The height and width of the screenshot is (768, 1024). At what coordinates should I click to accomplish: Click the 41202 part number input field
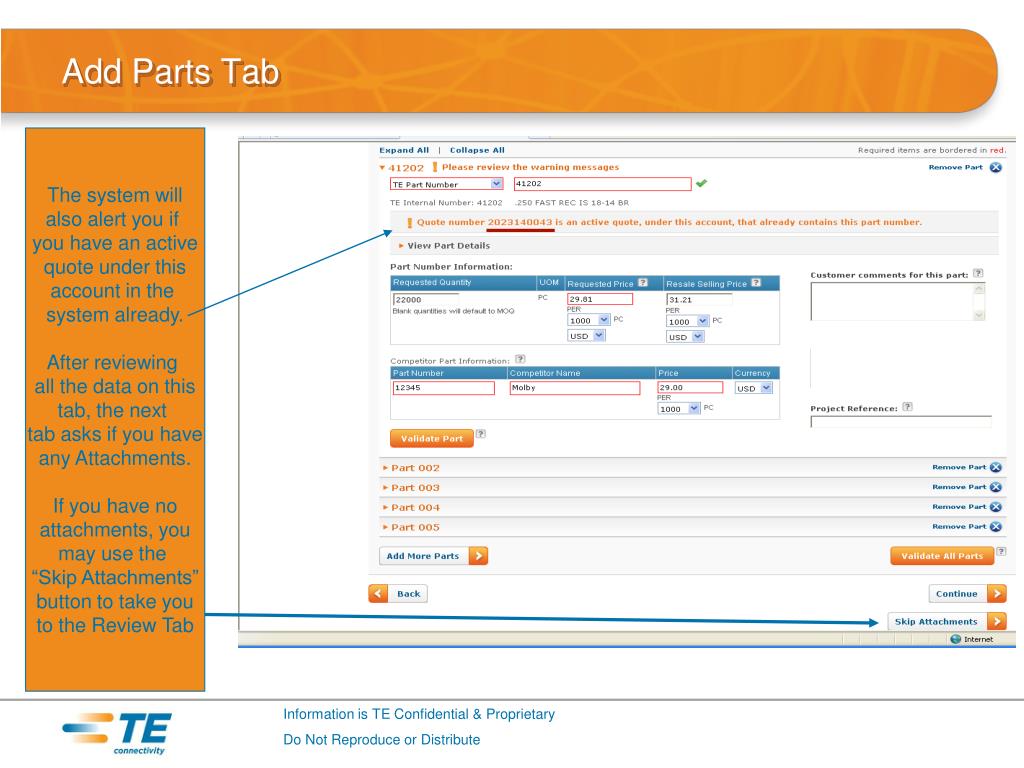(x=602, y=184)
